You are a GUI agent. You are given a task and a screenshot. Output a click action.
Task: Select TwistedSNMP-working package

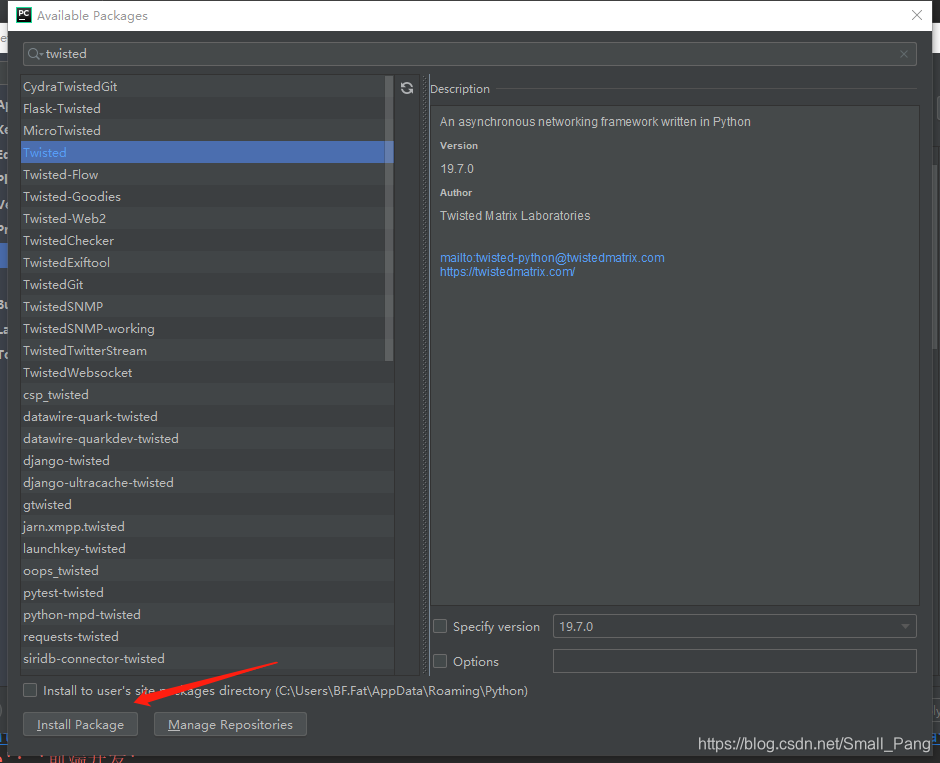point(207,328)
